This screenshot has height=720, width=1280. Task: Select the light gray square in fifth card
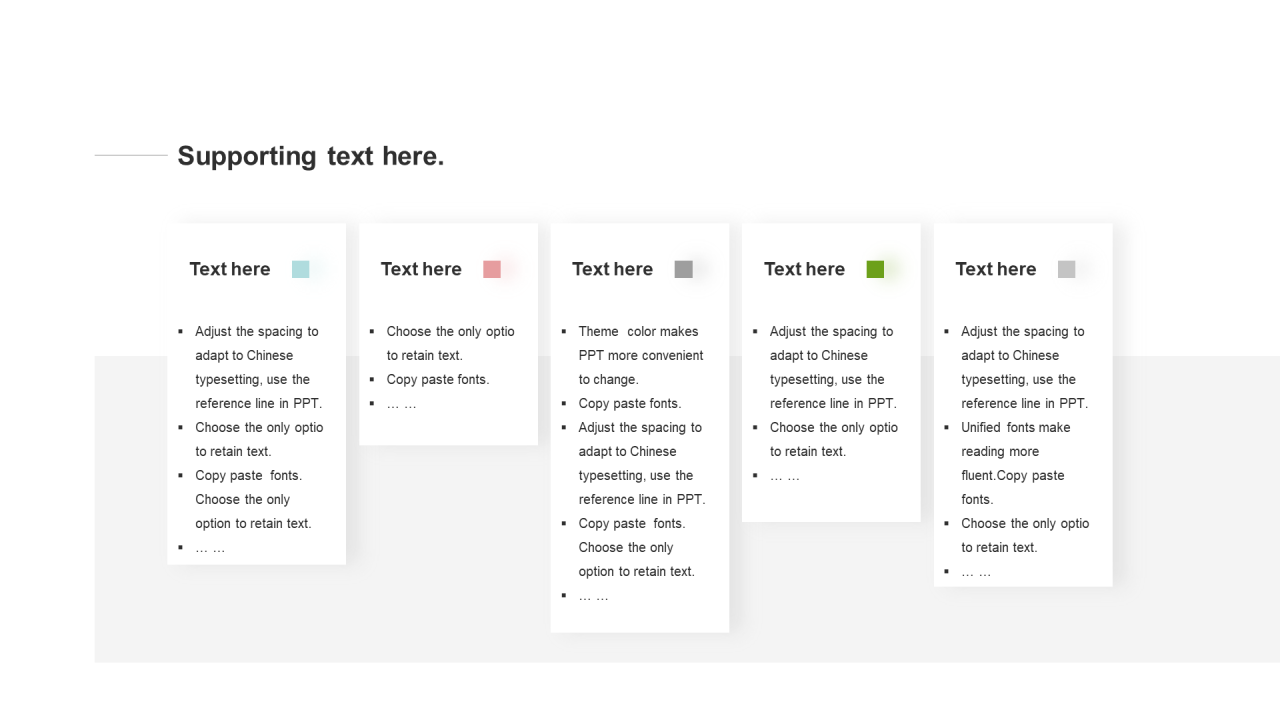[x=1067, y=269]
